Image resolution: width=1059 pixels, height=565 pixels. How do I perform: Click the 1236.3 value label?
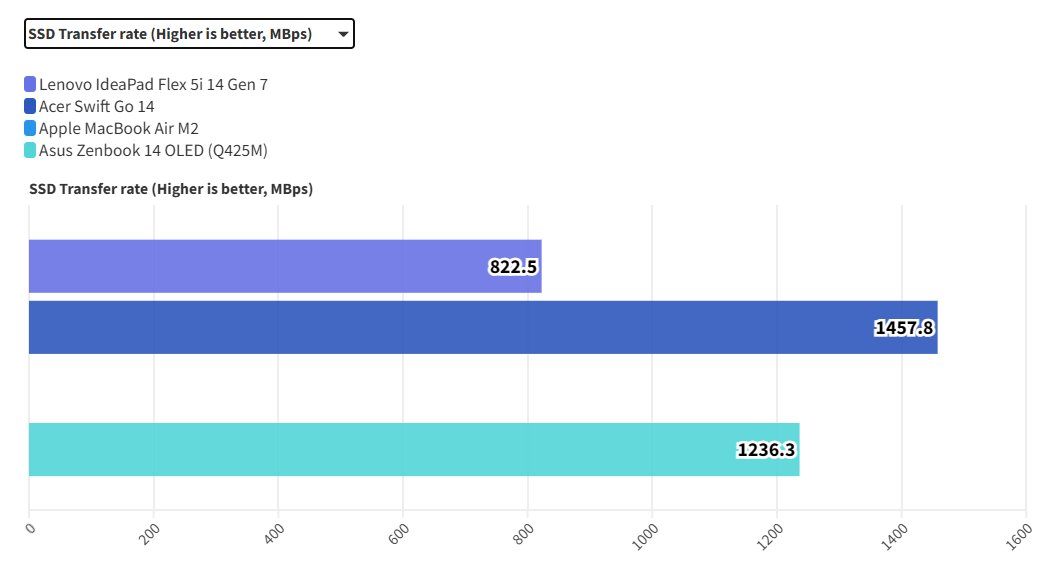766,450
